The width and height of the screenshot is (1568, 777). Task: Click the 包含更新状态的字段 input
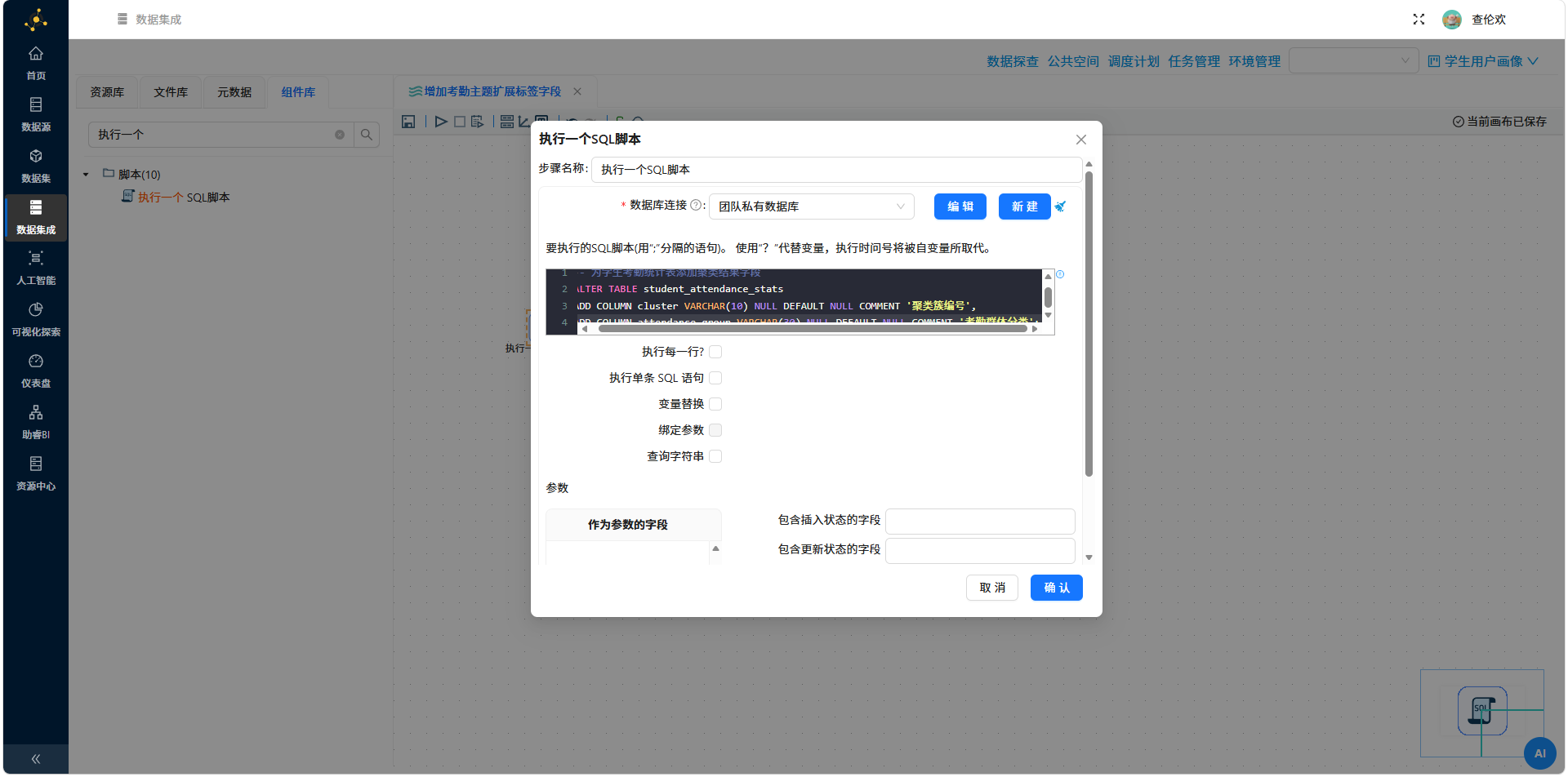(980, 550)
